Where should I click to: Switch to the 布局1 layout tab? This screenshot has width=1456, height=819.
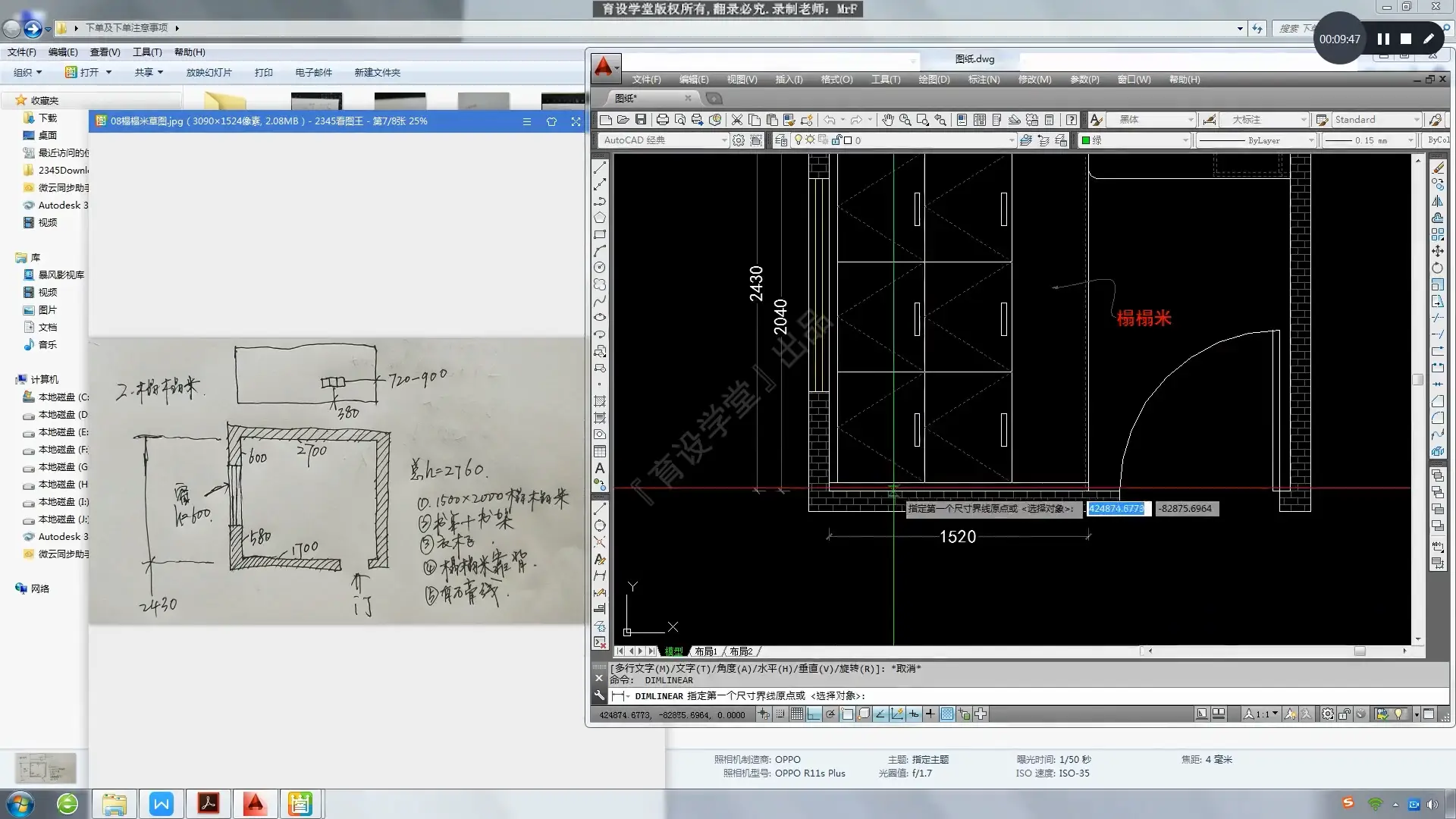tap(705, 651)
